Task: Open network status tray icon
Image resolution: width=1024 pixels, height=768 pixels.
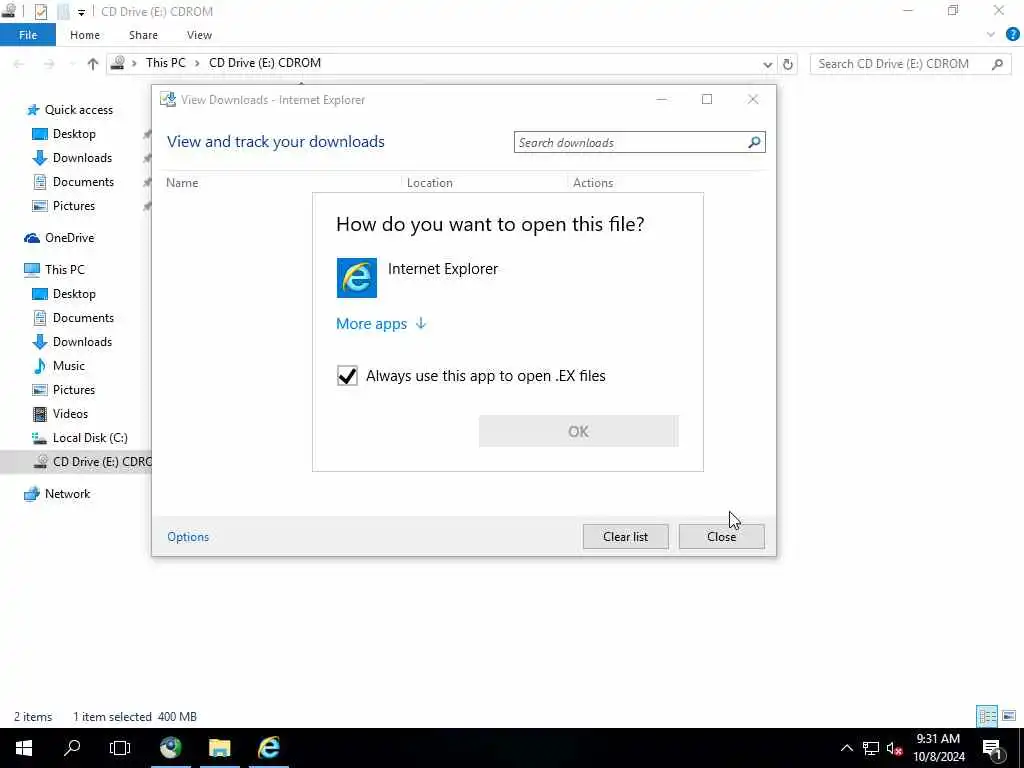Action: pyautogui.click(x=871, y=748)
